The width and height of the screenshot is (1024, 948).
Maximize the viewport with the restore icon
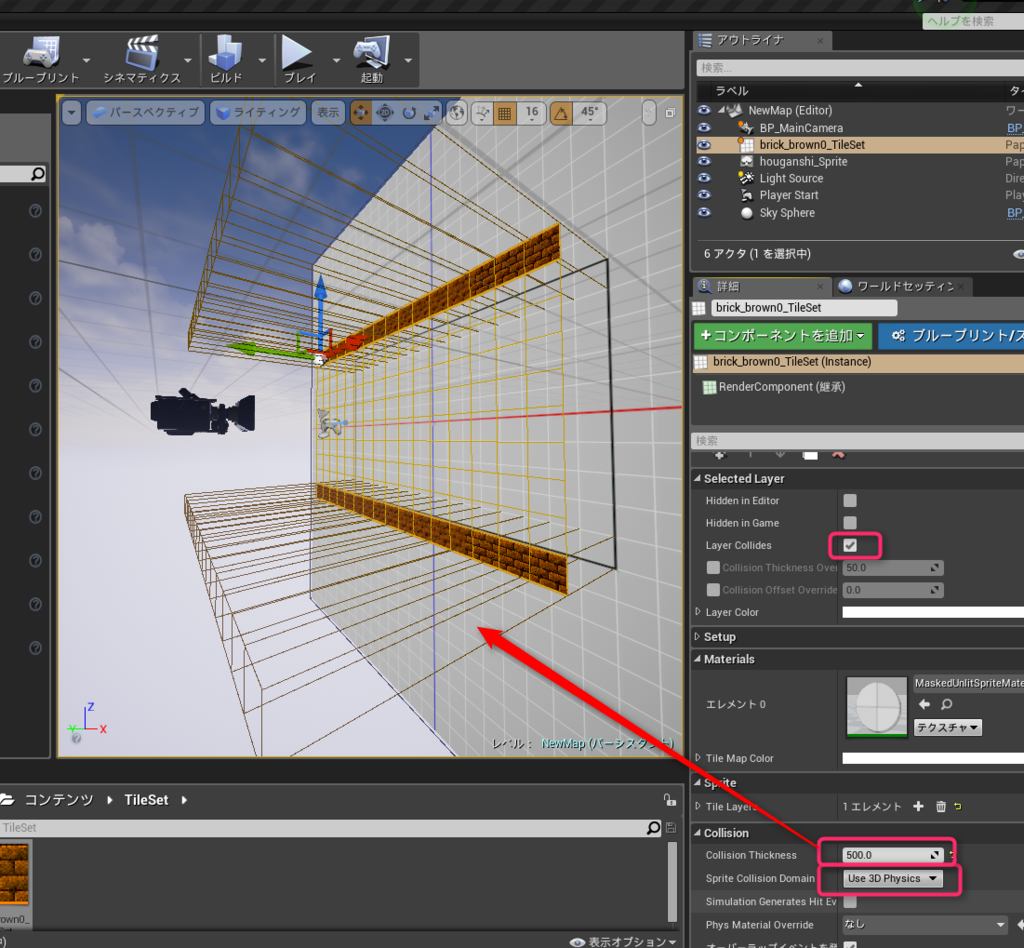coord(670,113)
